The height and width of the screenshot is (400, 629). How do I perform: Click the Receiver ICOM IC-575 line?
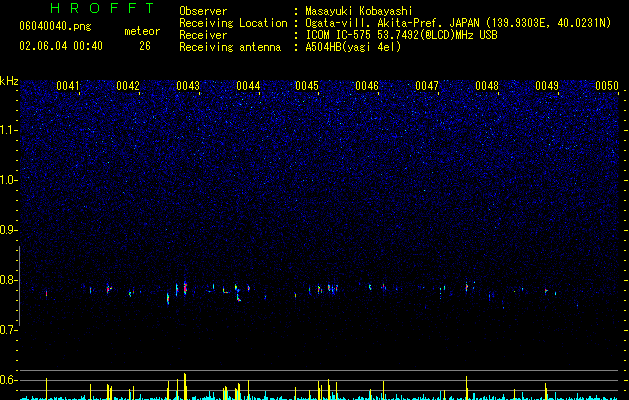click(x=401, y=35)
